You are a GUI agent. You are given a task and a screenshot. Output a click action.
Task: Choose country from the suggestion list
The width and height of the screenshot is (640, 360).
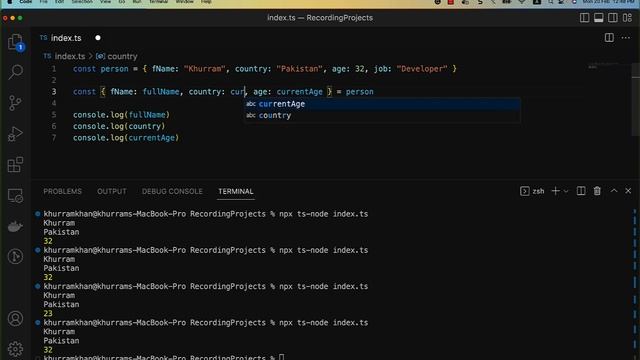tap(382, 116)
